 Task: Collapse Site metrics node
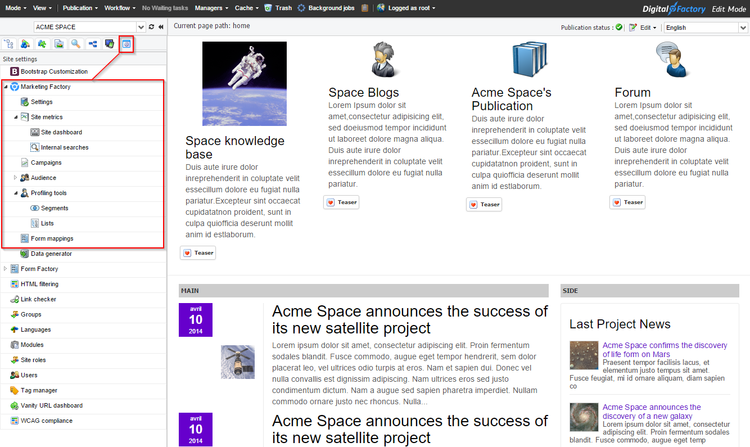coord(16,117)
